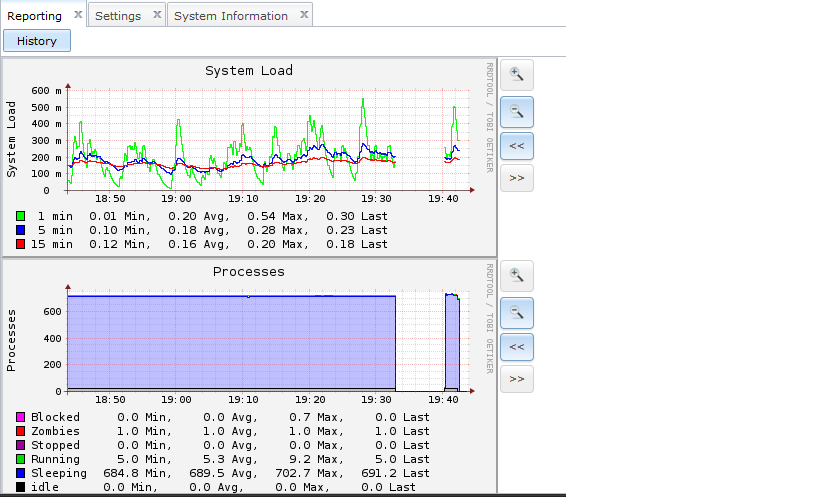Click the black idle legend swatch
819x497 pixels.
pos(20,487)
